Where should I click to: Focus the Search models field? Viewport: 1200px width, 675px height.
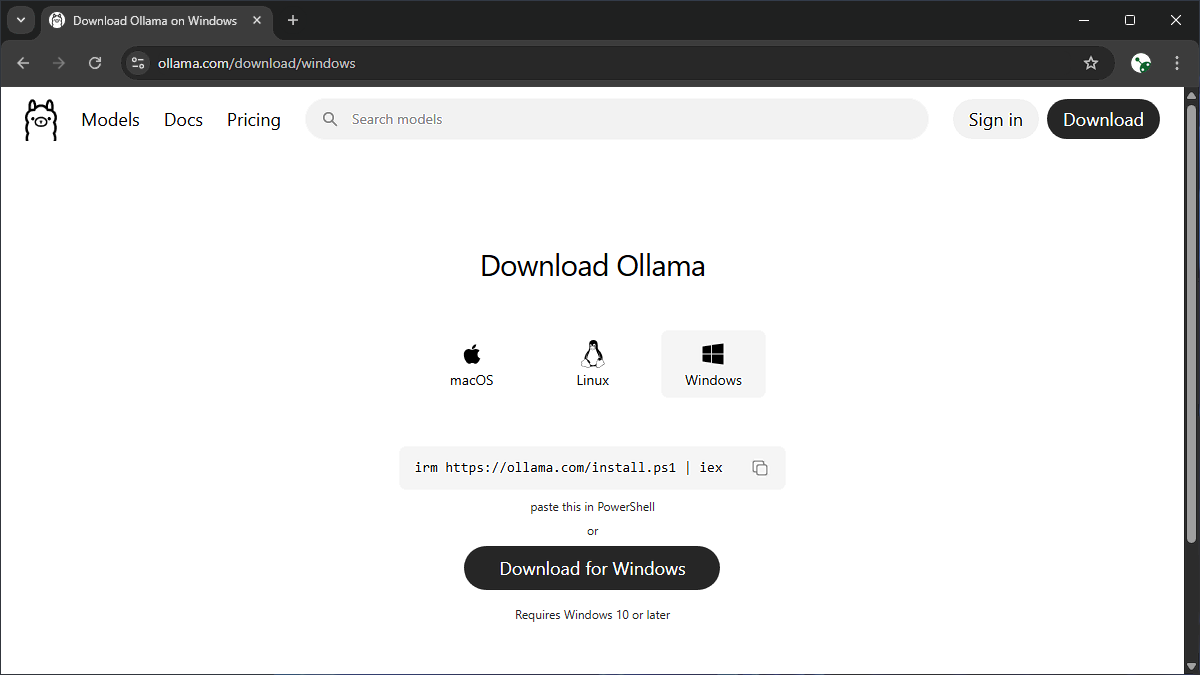click(x=617, y=119)
